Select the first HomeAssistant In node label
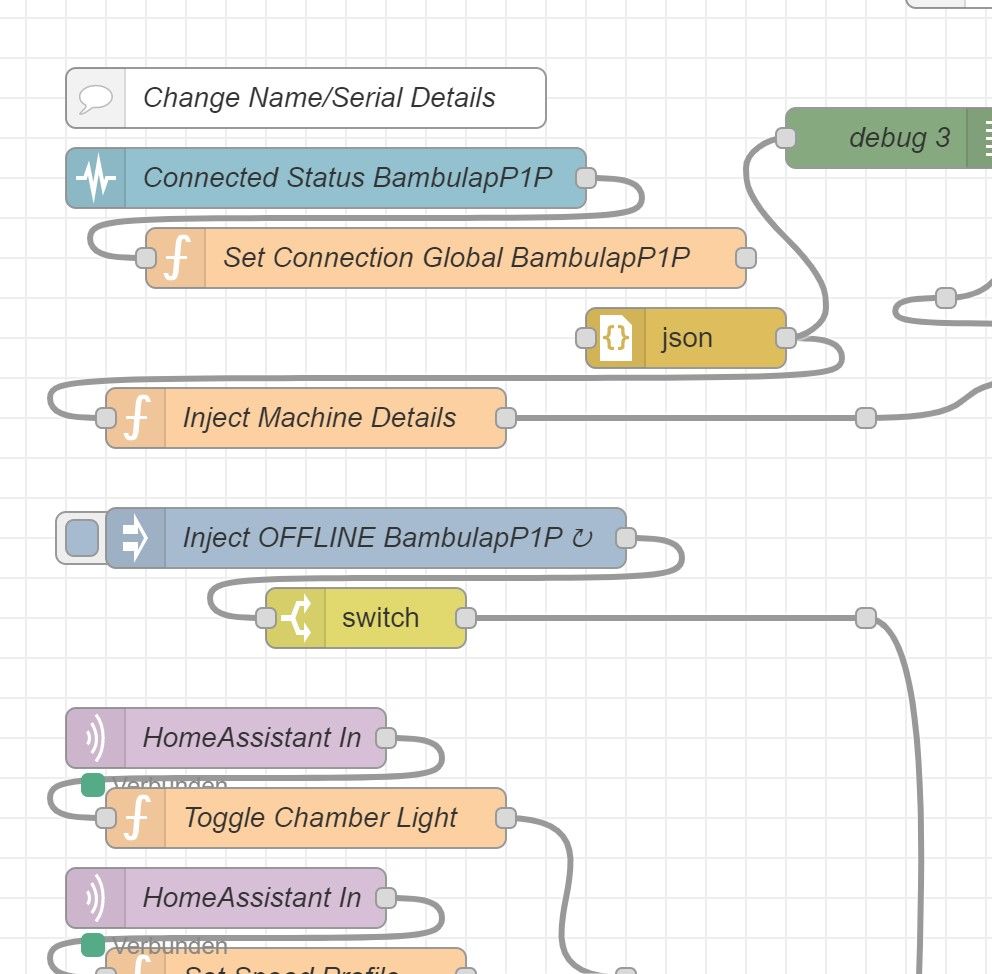This screenshot has width=992, height=974. 252,738
